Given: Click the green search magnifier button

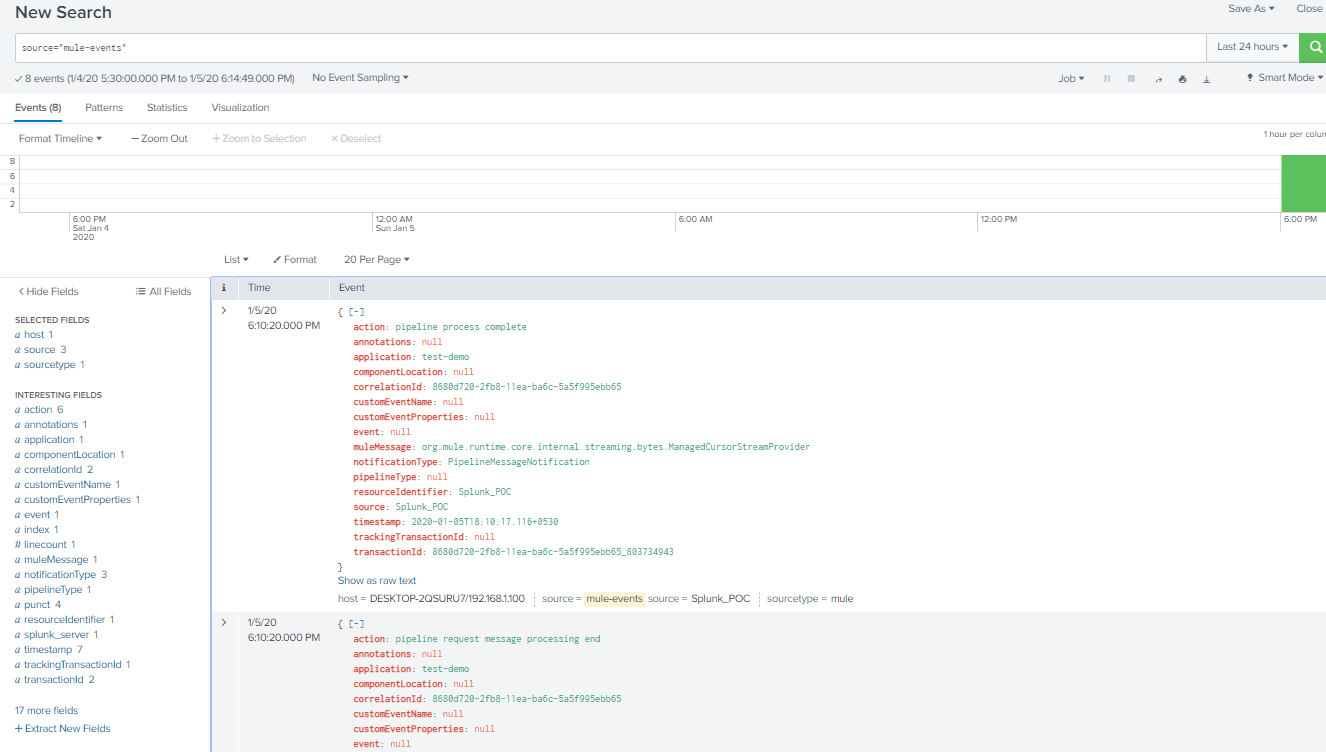Looking at the screenshot, I should coord(1312,47).
